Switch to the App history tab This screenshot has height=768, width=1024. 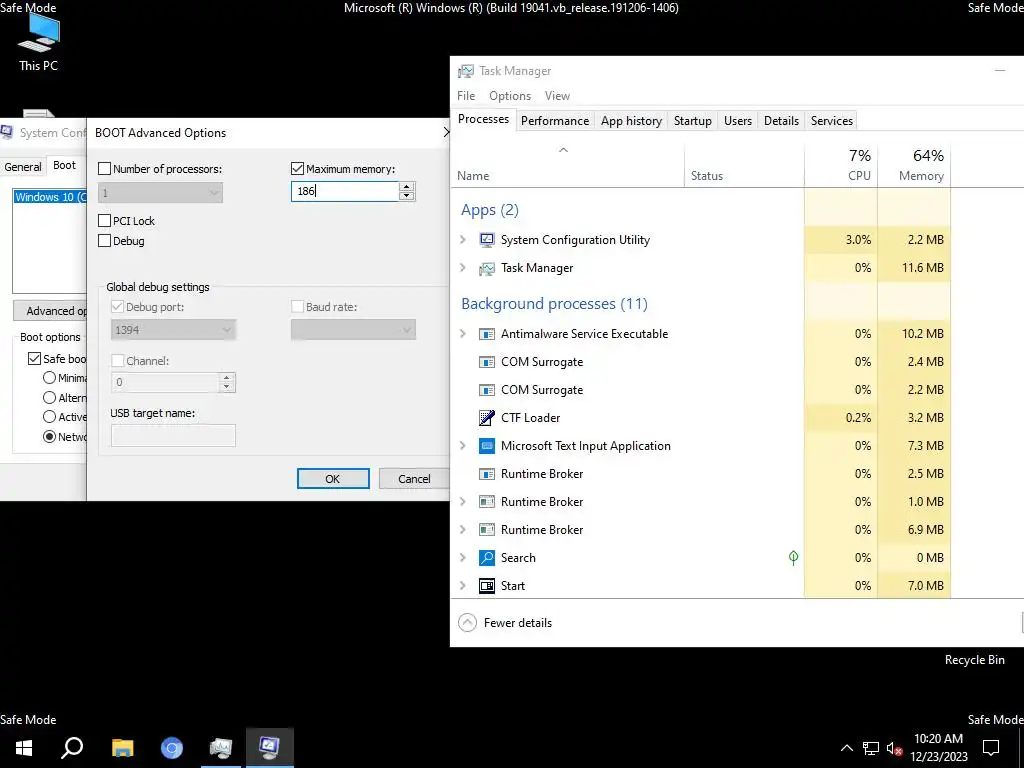click(x=632, y=121)
